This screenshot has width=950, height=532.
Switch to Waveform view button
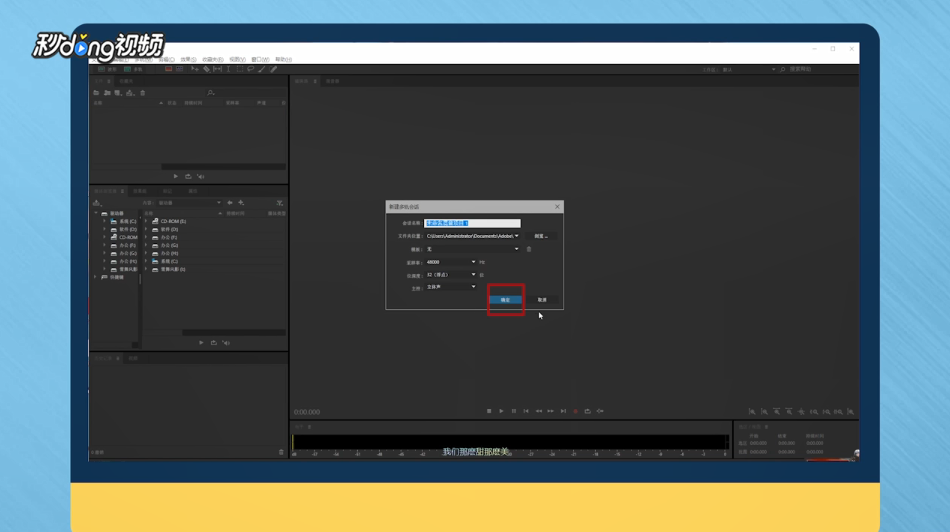coord(107,69)
